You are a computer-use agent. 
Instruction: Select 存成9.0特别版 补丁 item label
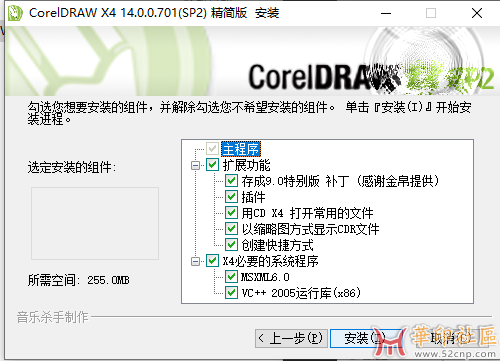point(340,181)
